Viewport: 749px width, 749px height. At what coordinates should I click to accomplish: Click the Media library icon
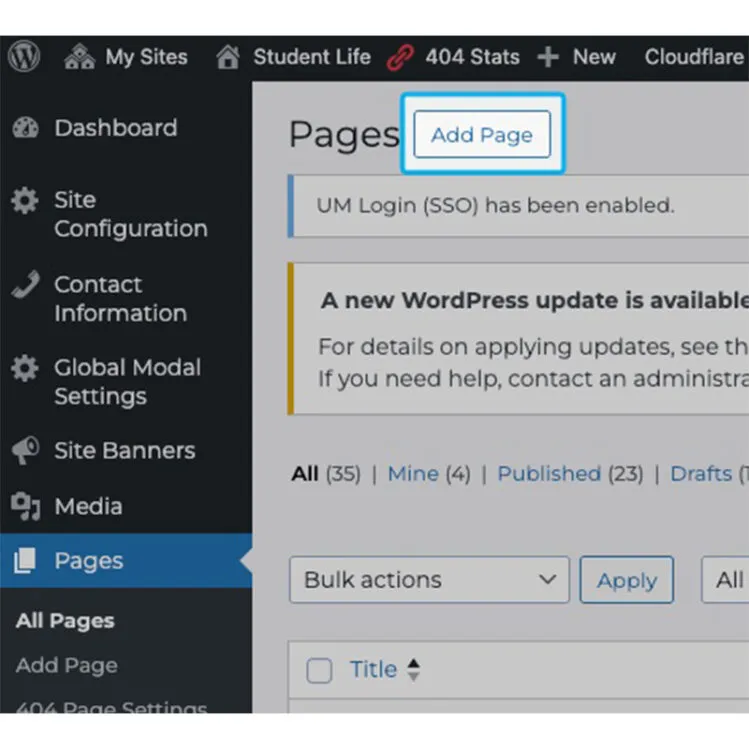point(25,506)
